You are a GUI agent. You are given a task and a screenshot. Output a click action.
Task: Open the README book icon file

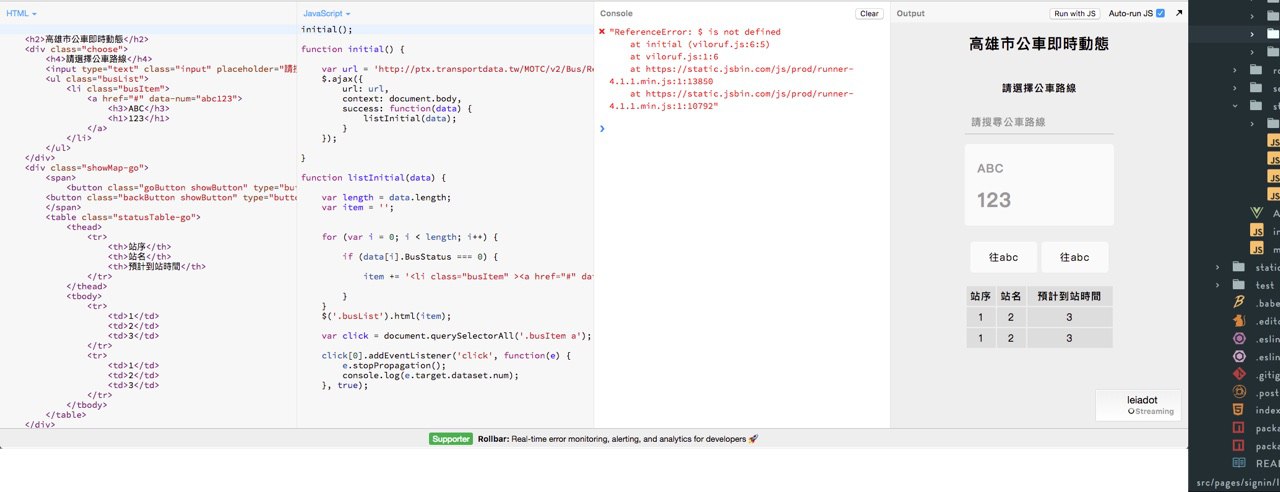[x=1238, y=463]
